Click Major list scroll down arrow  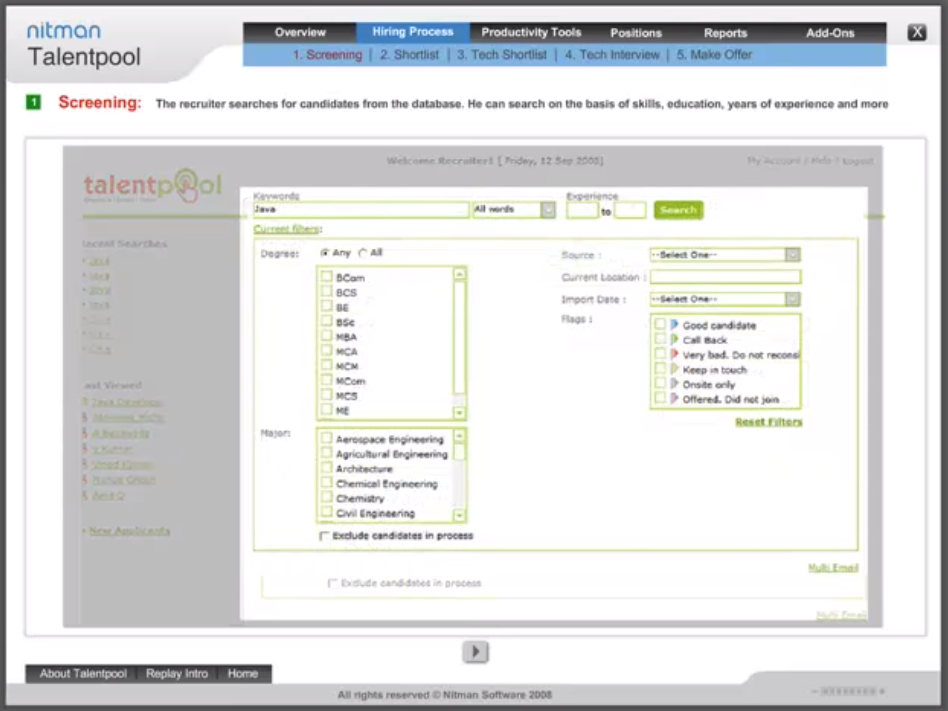(x=459, y=515)
